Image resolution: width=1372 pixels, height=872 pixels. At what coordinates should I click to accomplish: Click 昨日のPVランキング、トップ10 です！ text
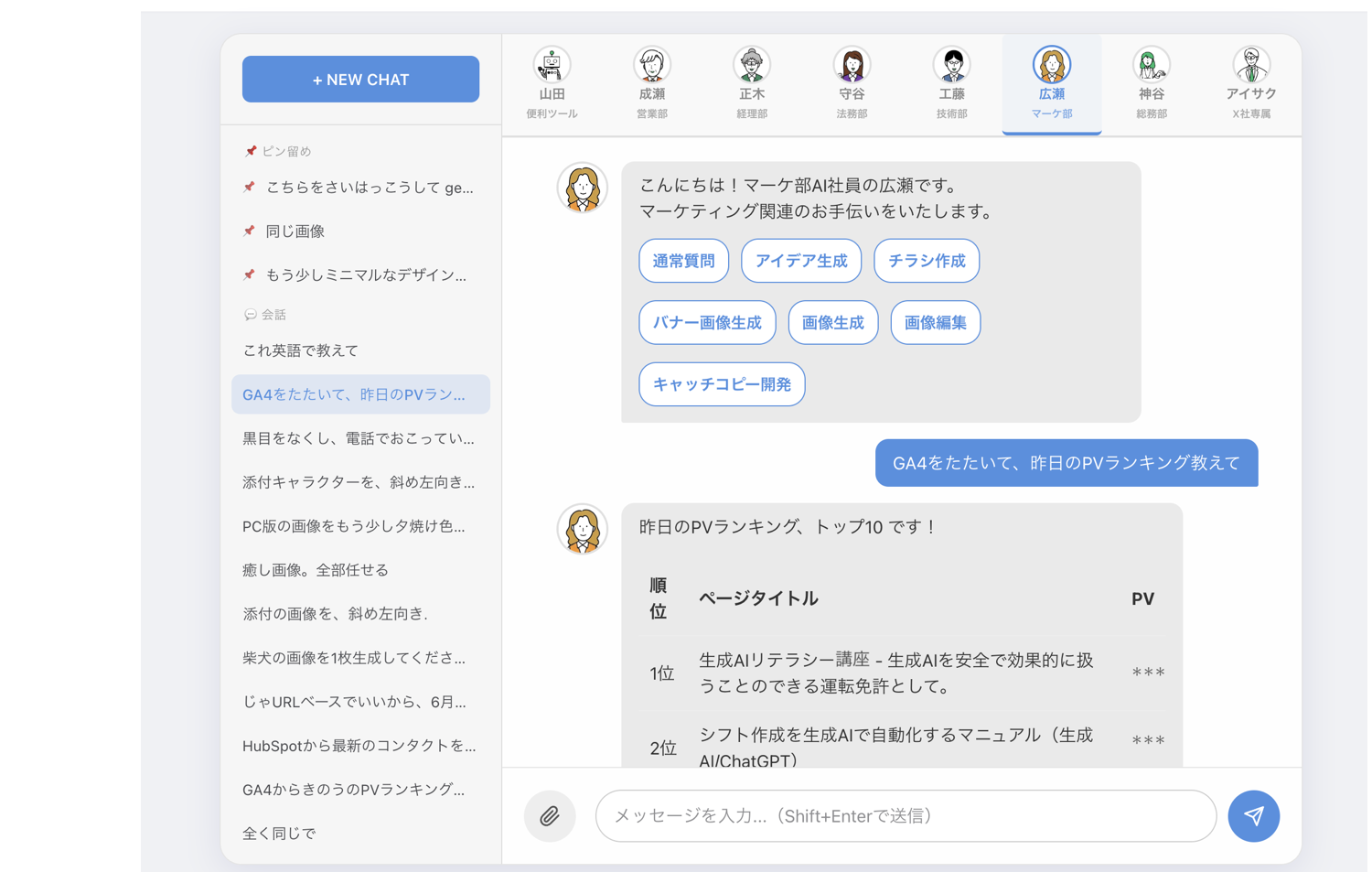tap(788, 527)
